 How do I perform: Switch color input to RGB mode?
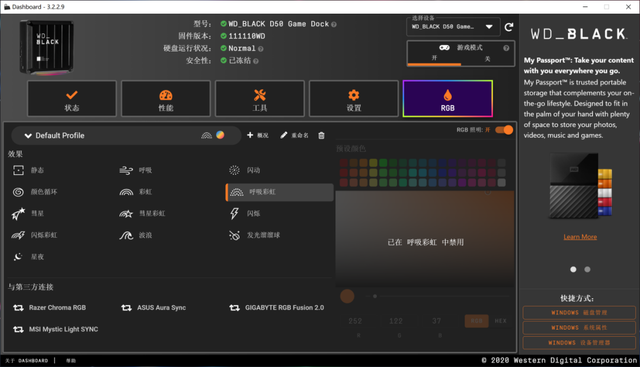tap(476, 321)
